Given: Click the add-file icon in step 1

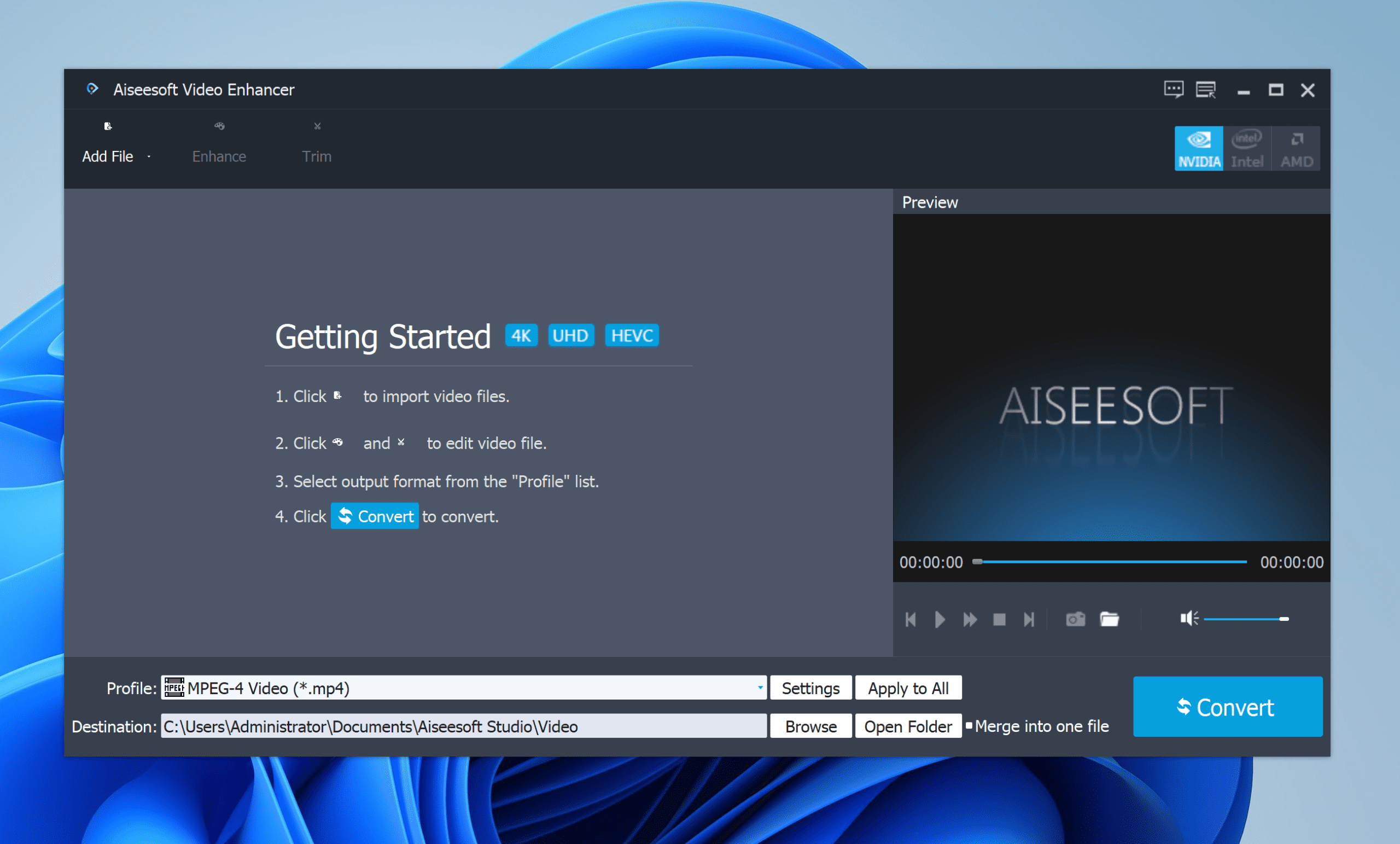Looking at the screenshot, I should (337, 395).
